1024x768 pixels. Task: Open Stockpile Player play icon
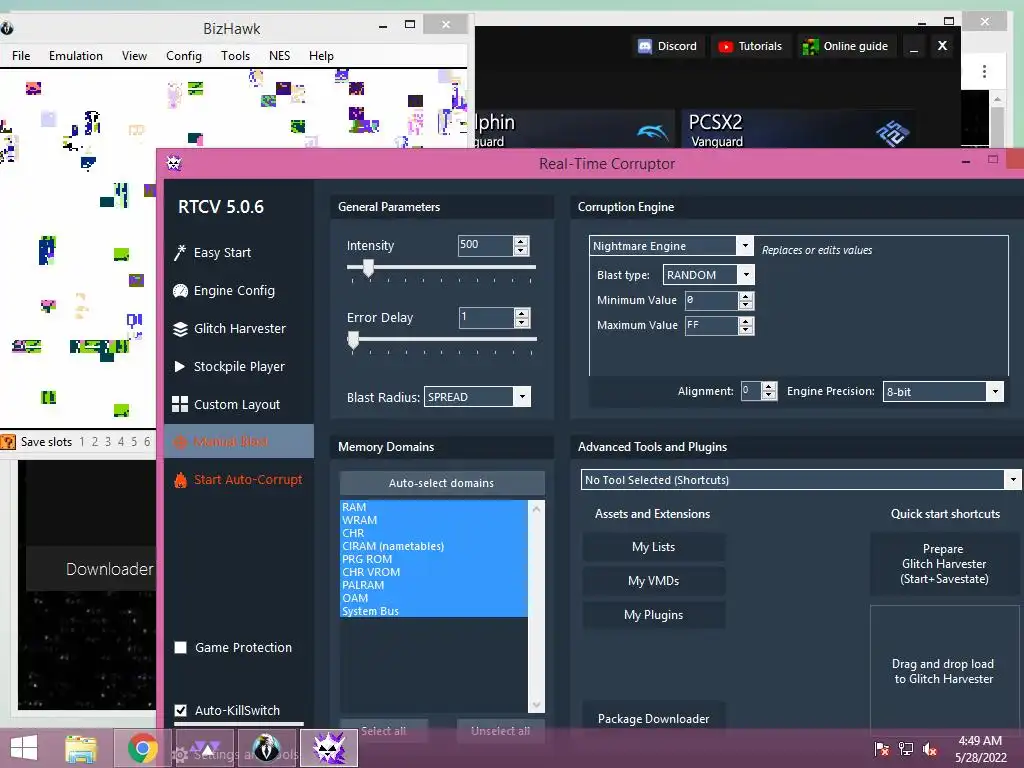(x=180, y=366)
